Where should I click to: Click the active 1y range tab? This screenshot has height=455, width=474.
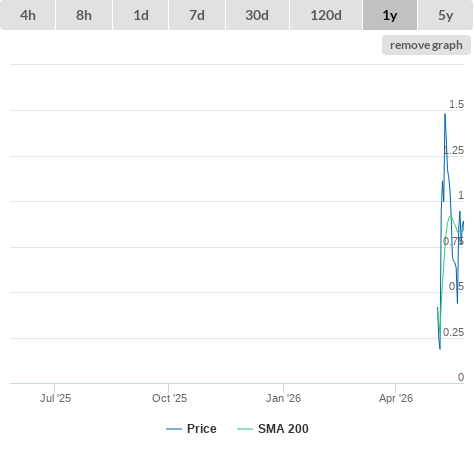click(390, 15)
